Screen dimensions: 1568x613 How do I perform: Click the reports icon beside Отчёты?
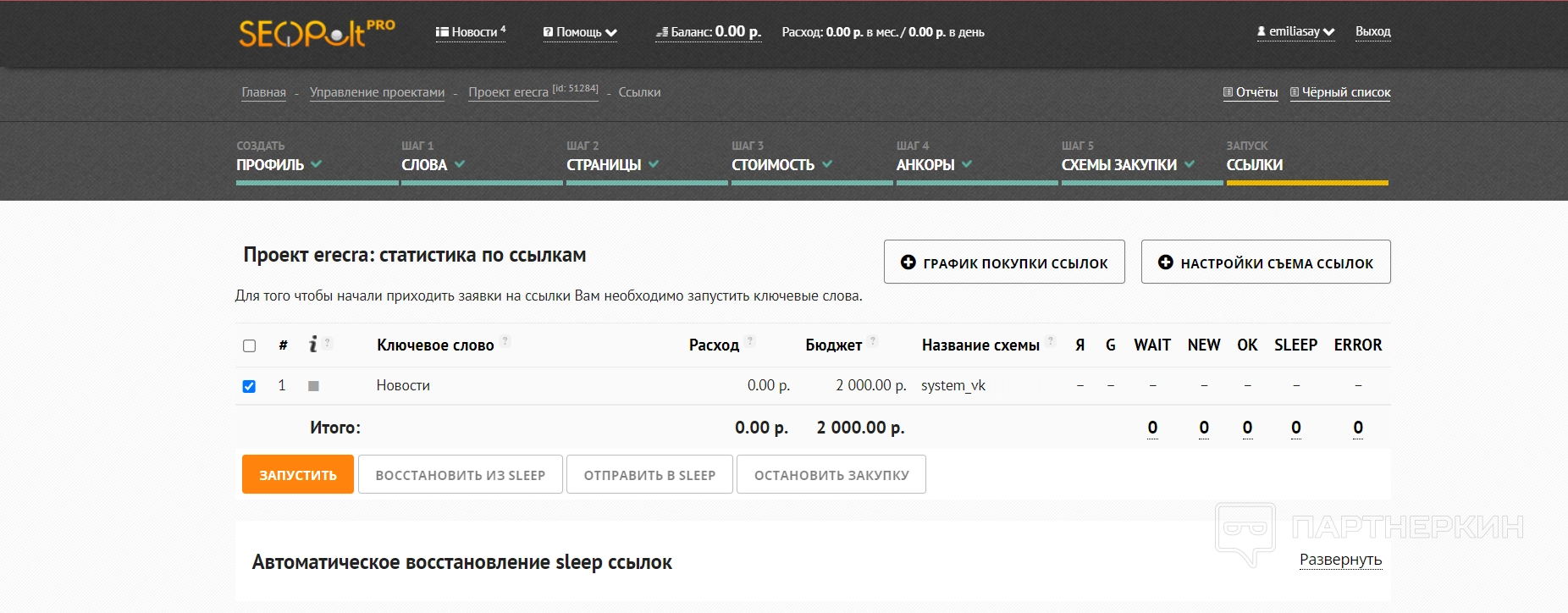point(1228,92)
